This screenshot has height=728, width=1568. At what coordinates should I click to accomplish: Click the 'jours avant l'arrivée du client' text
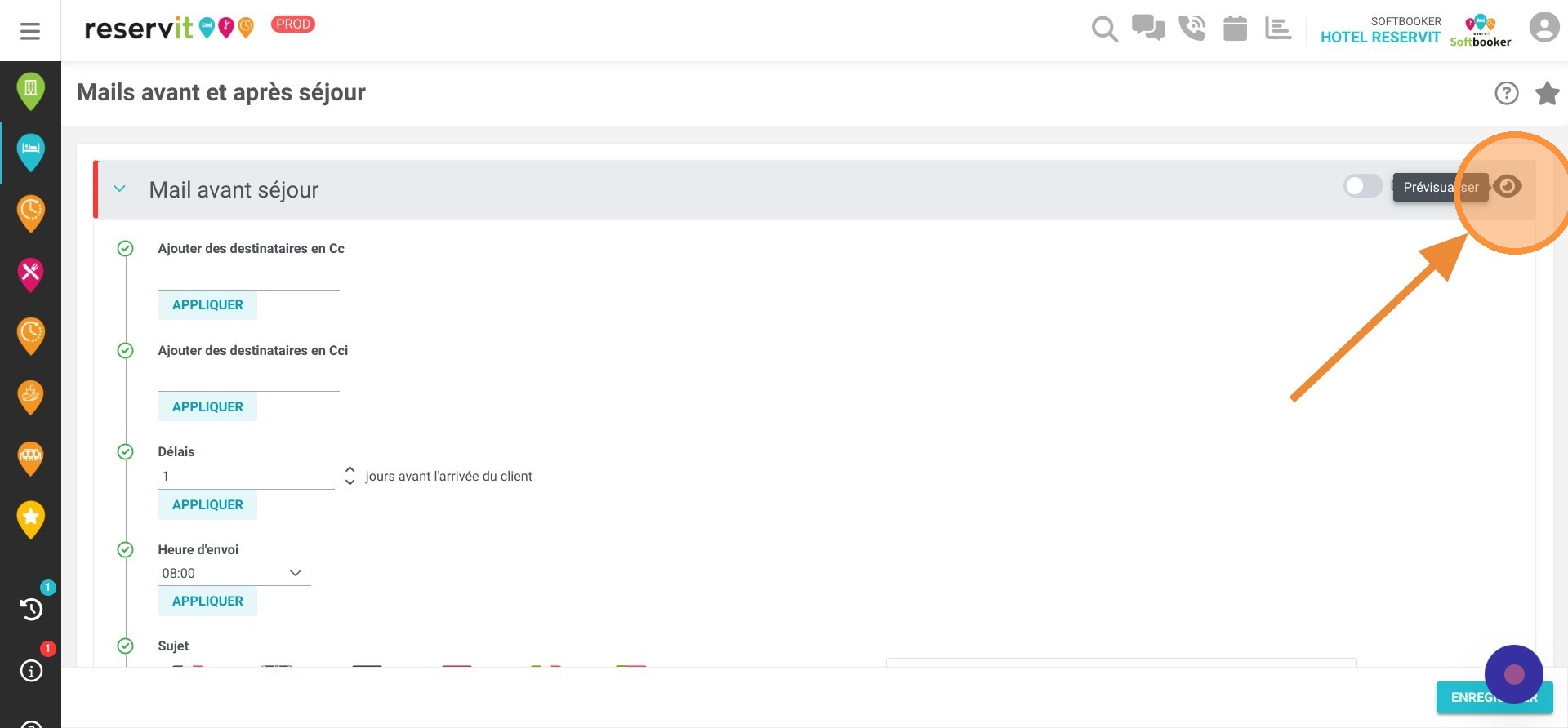(x=448, y=476)
